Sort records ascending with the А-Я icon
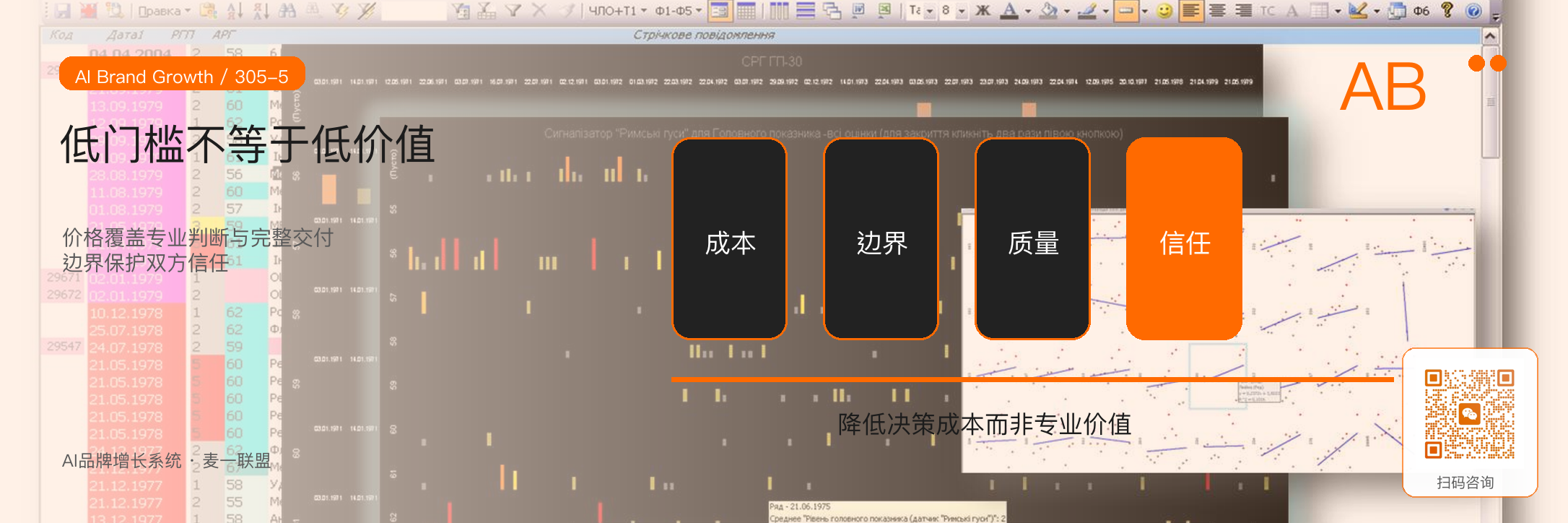Screen dimensions: 1568x523 (x=235, y=11)
